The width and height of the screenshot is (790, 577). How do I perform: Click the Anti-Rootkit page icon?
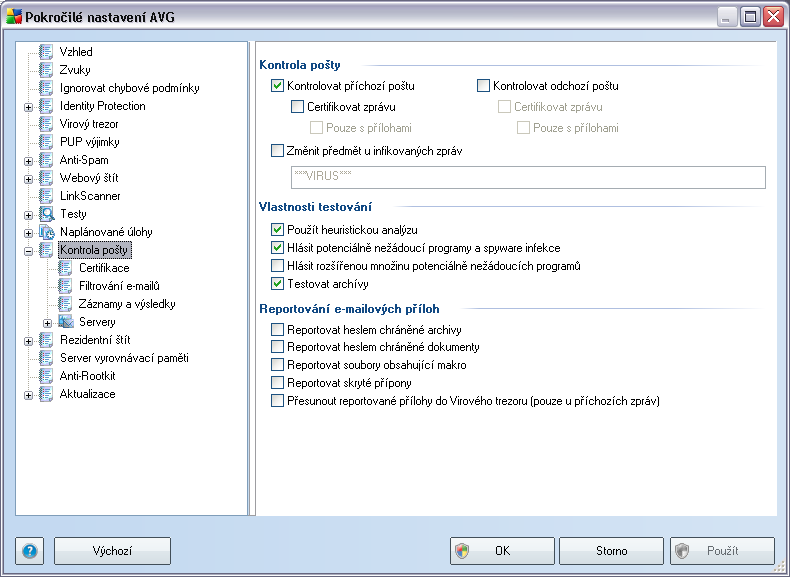tap(46, 376)
